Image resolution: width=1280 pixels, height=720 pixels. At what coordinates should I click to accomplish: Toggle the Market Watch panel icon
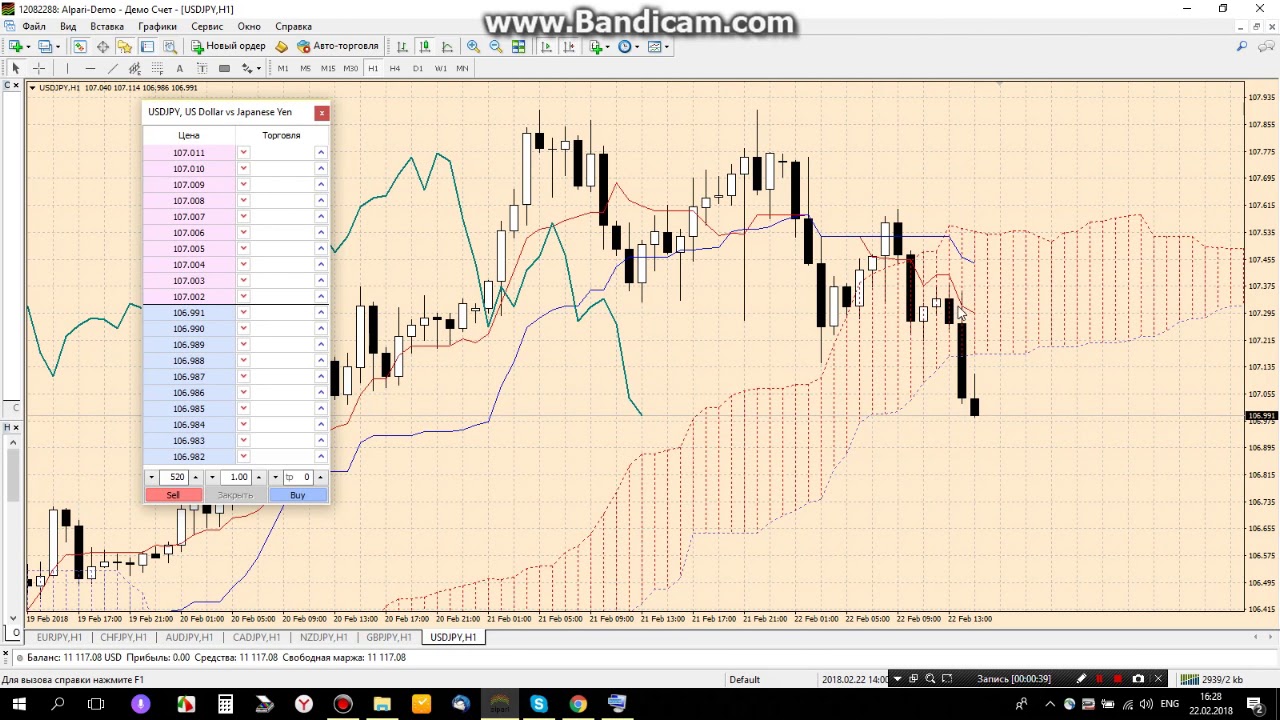(x=79, y=46)
